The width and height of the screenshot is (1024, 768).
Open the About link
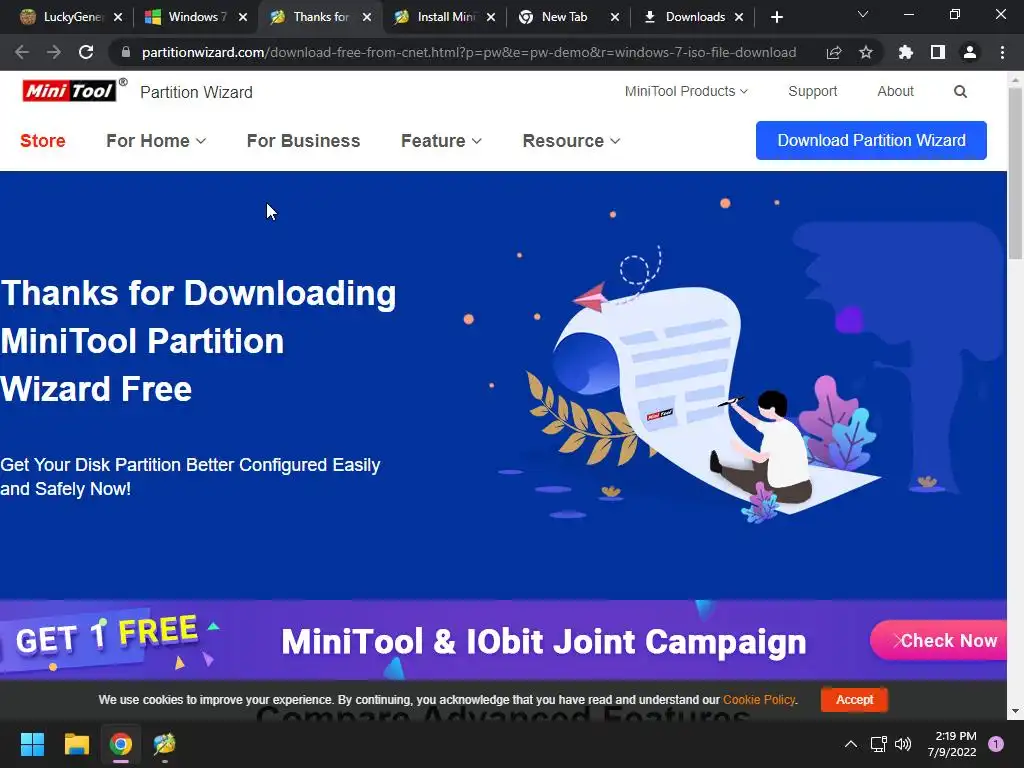tap(895, 91)
